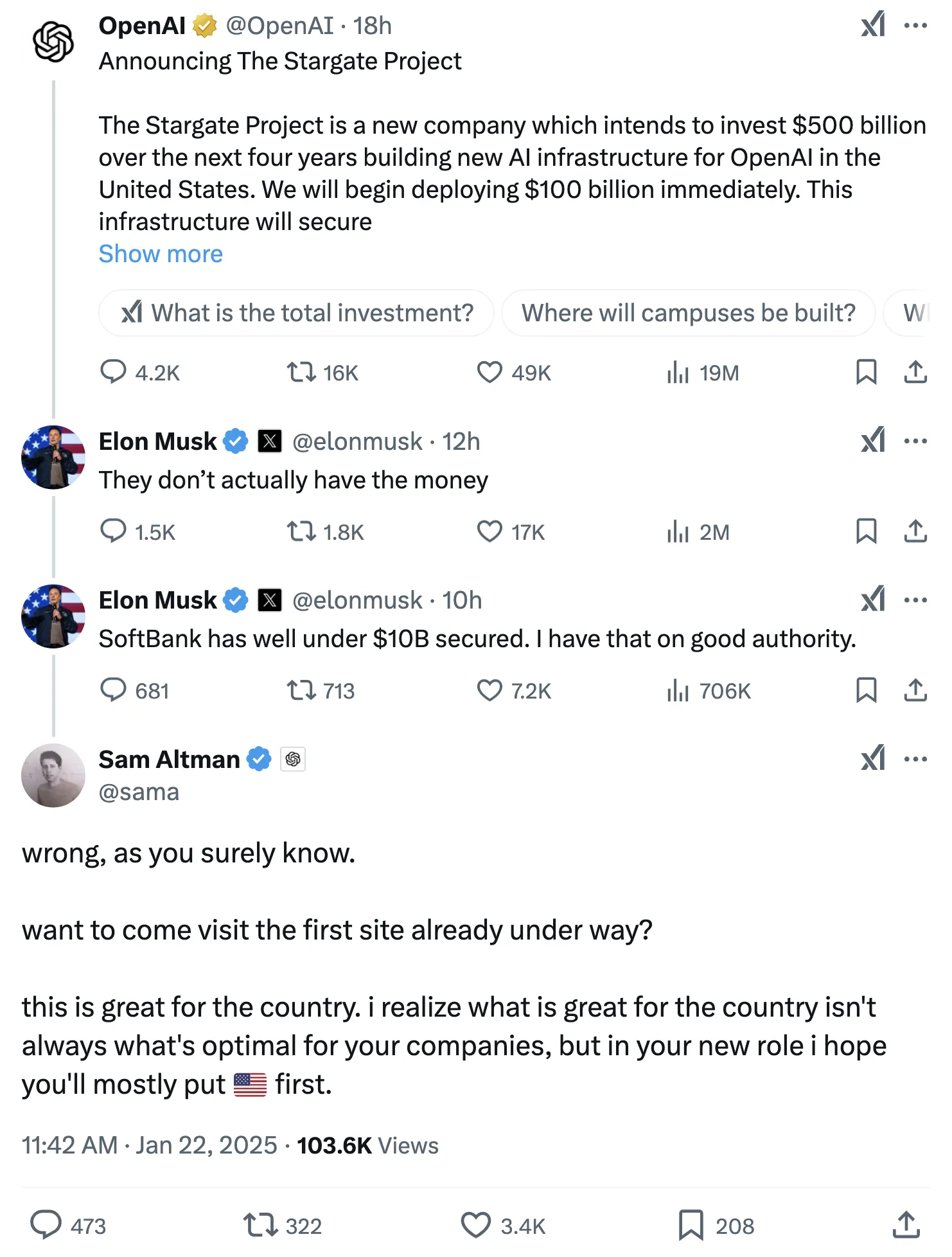Open more options on Elon's 12h reply
This screenshot has height=1257, width=952.
(x=915, y=441)
